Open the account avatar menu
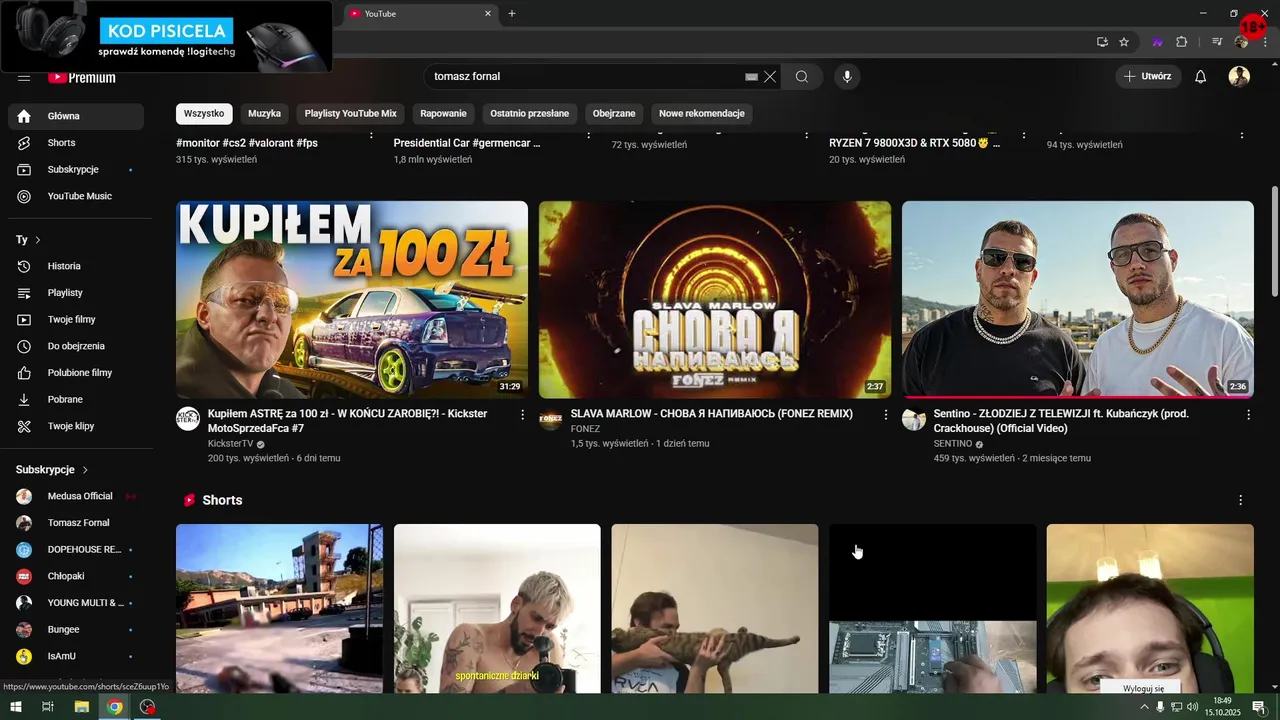The height and width of the screenshot is (720, 1280). point(1239,77)
